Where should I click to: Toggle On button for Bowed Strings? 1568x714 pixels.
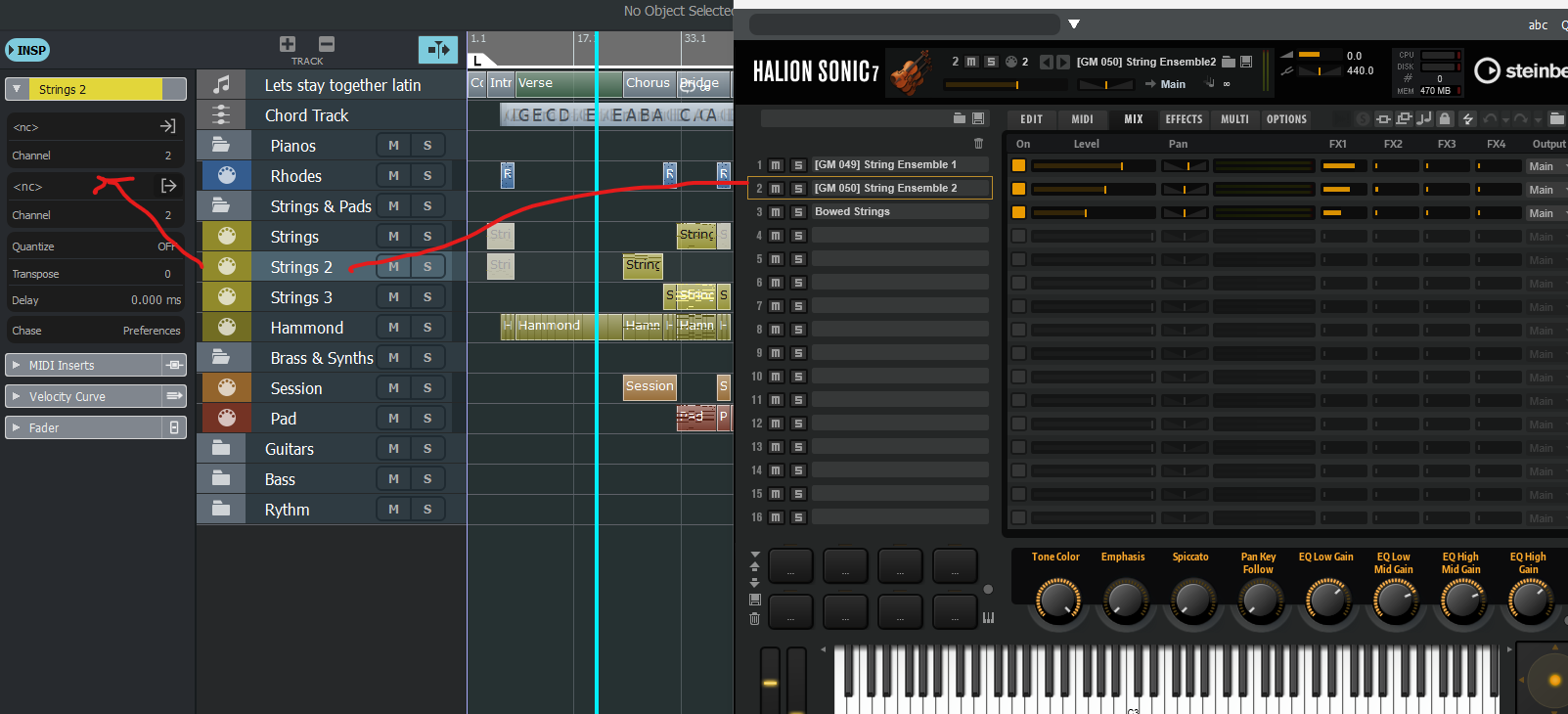pyautogui.click(x=1018, y=212)
